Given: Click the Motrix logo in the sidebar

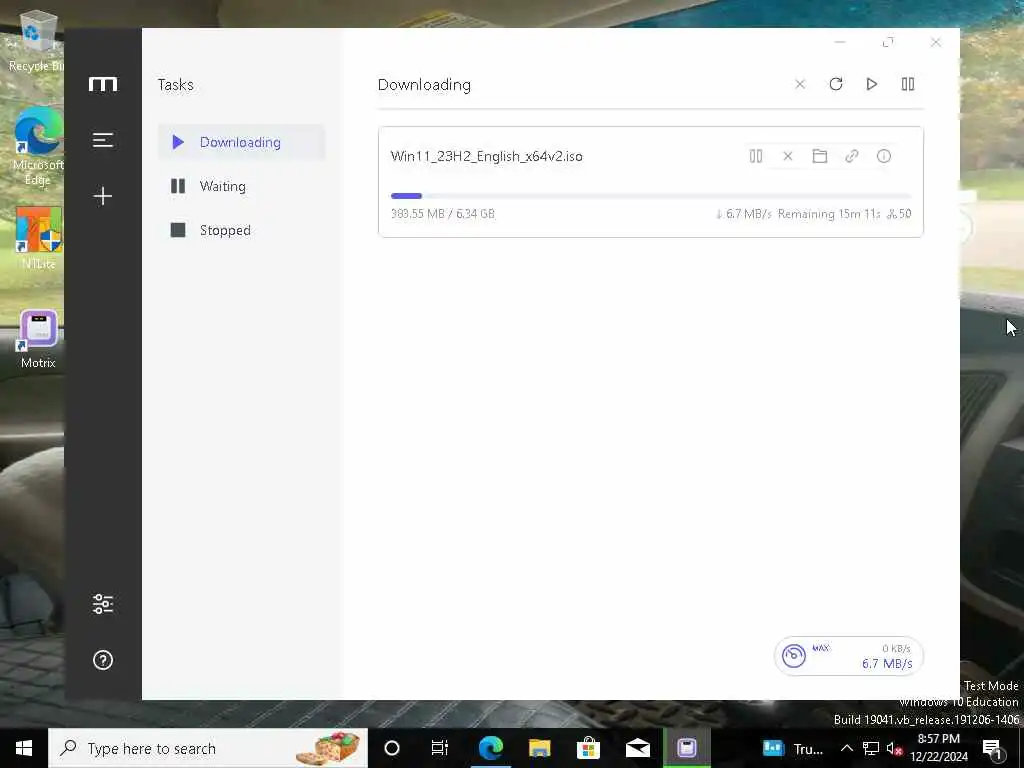Looking at the screenshot, I should 103,84.
